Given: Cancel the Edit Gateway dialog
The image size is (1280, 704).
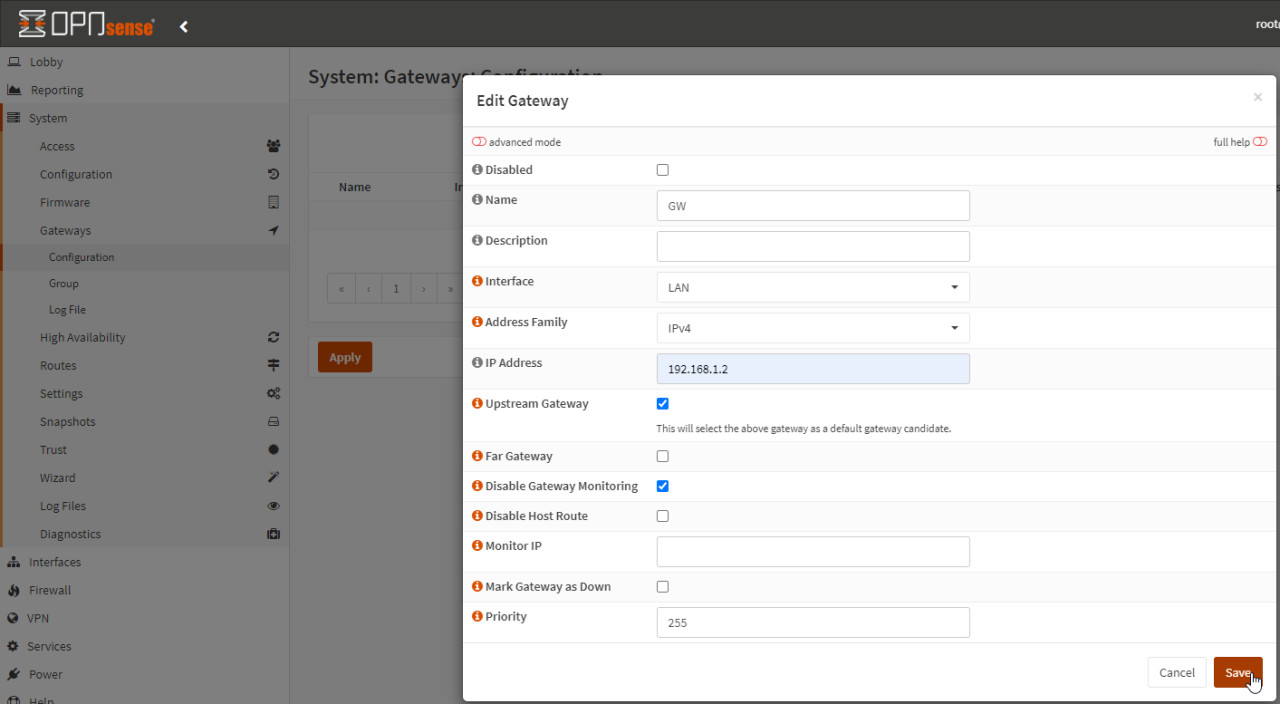Looking at the screenshot, I should (x=1176, y=673).
